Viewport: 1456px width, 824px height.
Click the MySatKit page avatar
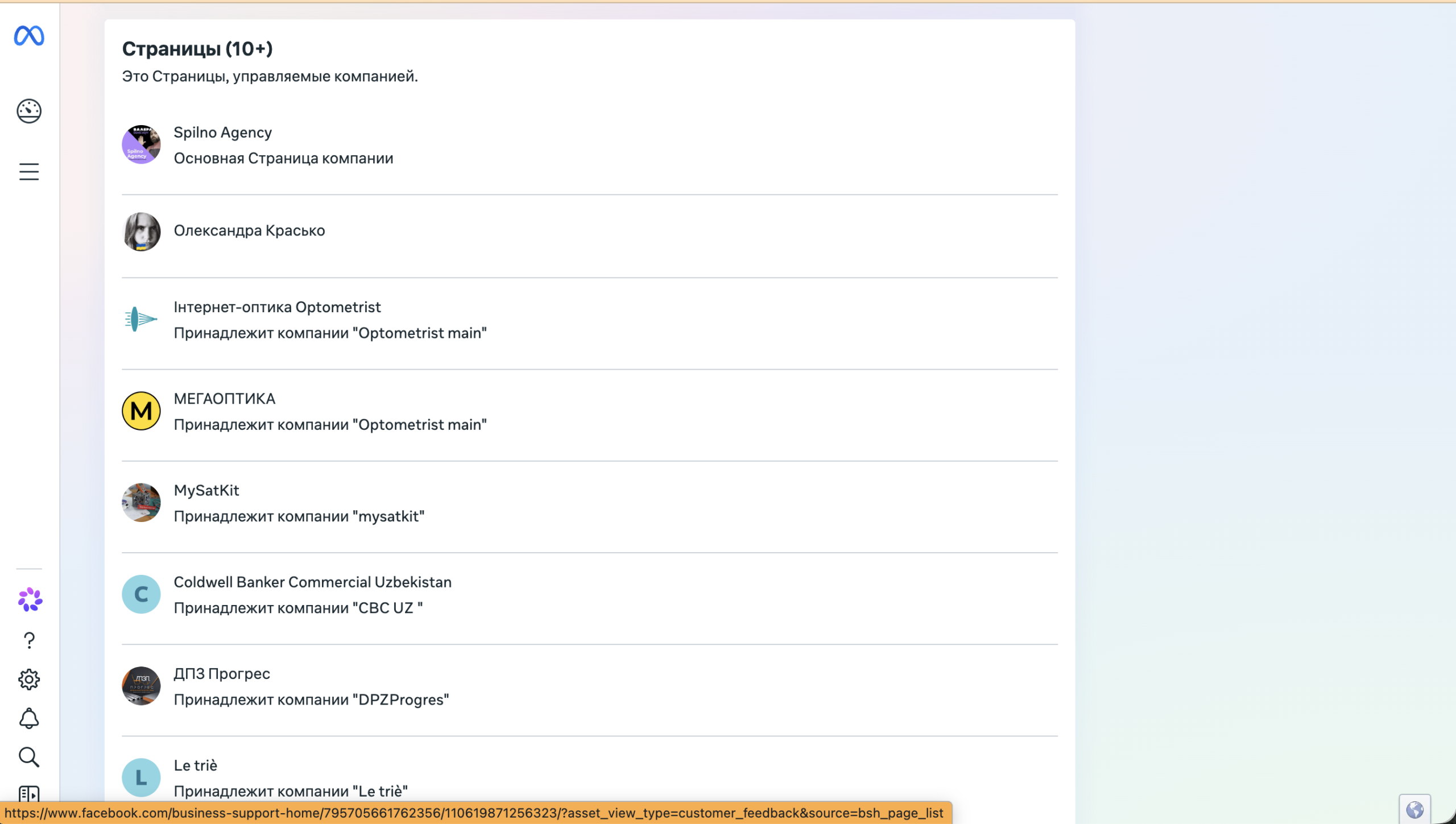pyautogui.click(x=141, y=503)
